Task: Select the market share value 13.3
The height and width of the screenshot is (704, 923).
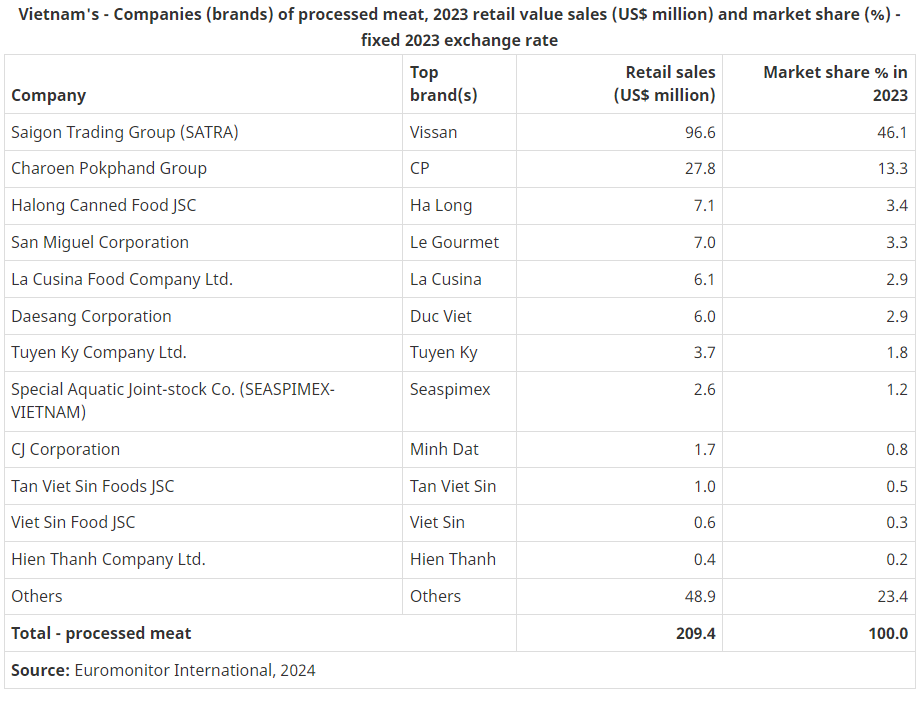Action: [x=892, y=168]
